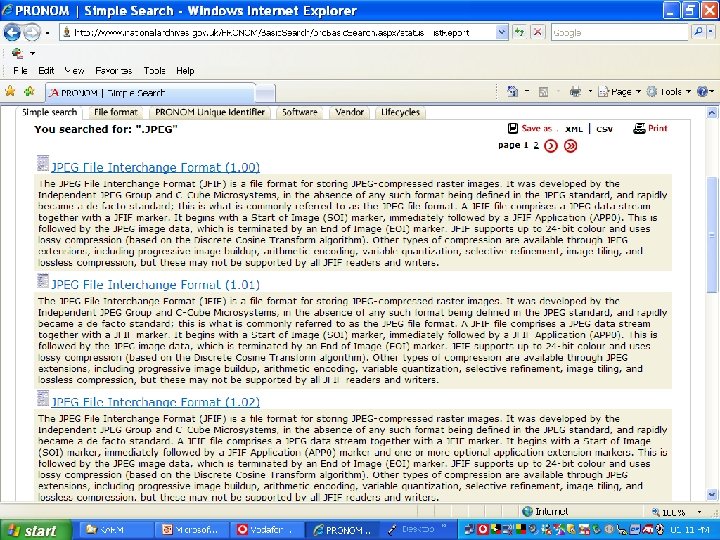Open the Favorites menu
Viewport: 720px width, 540px height.
pos(113,71)
